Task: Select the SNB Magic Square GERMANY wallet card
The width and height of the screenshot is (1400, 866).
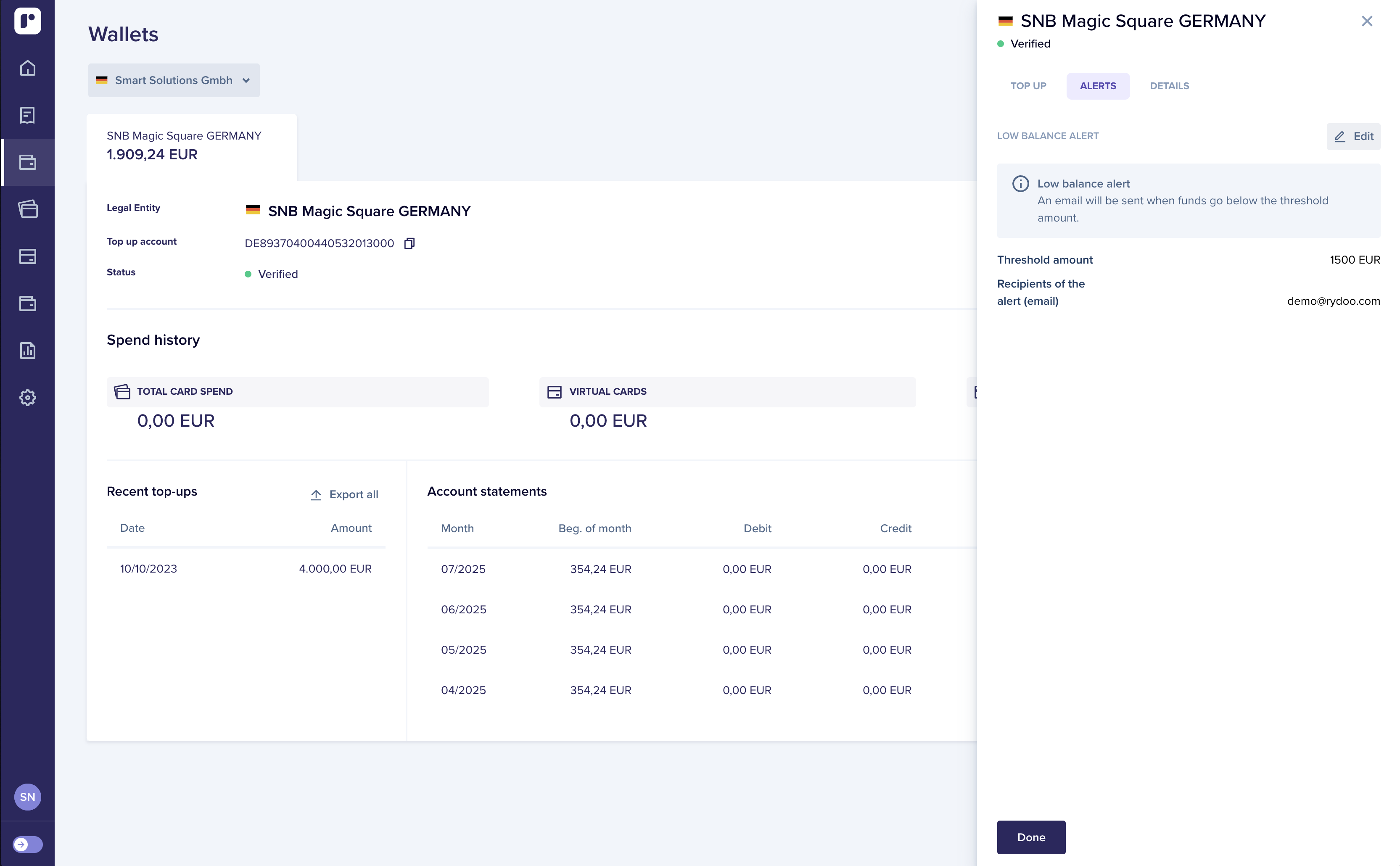Action: 191,147
